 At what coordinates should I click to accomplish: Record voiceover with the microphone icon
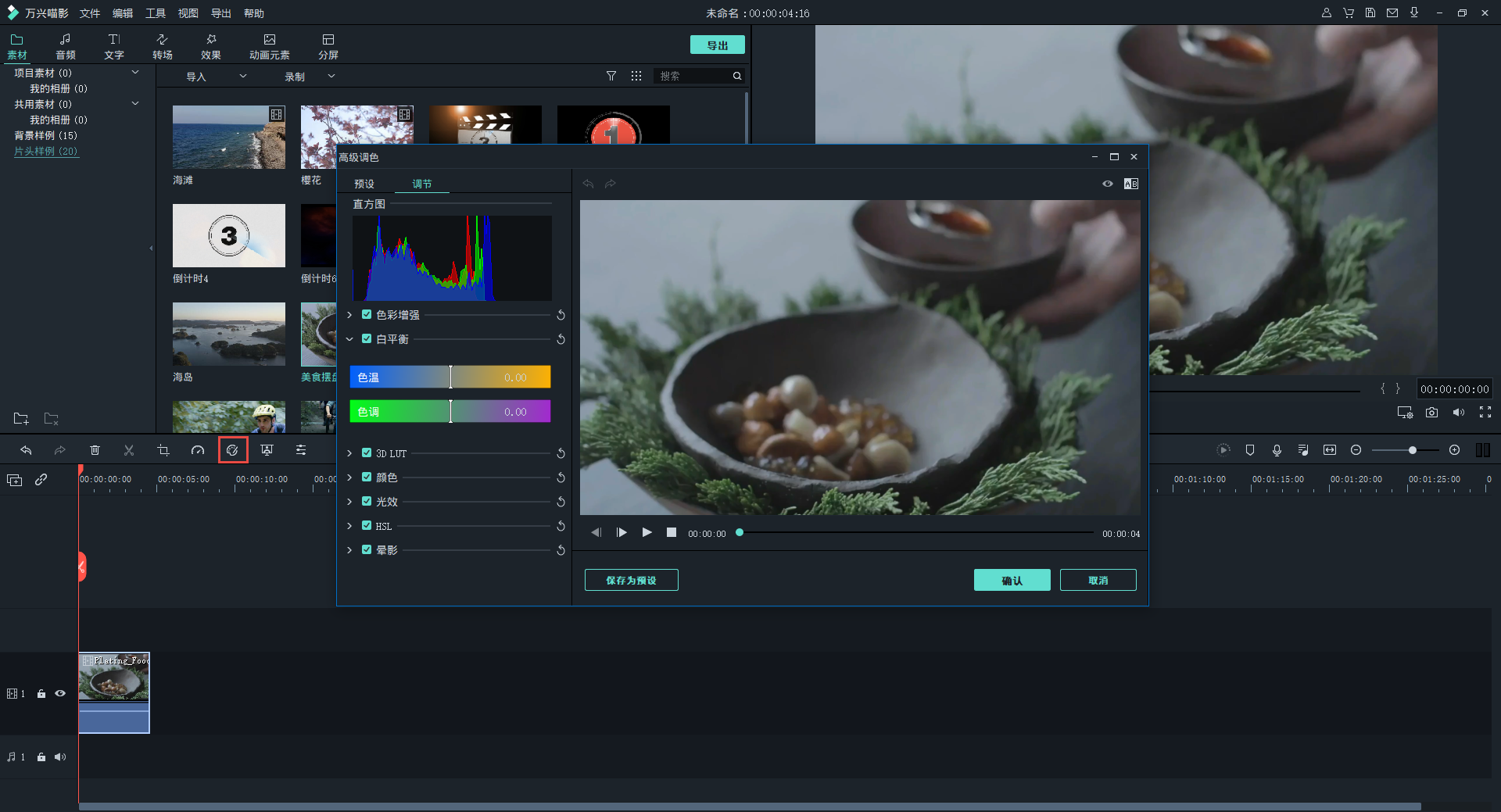1277,450
